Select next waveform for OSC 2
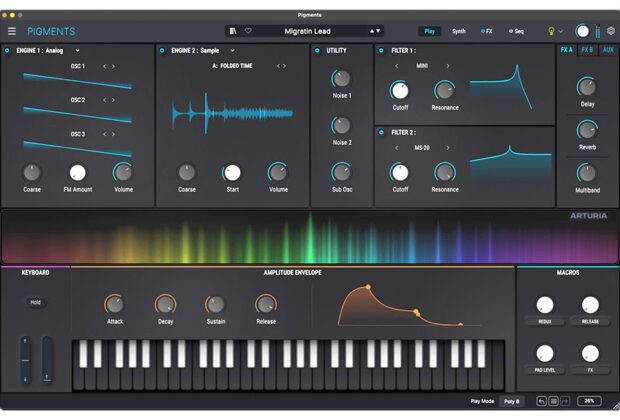 pyautogui.click(x=113, y=100)
